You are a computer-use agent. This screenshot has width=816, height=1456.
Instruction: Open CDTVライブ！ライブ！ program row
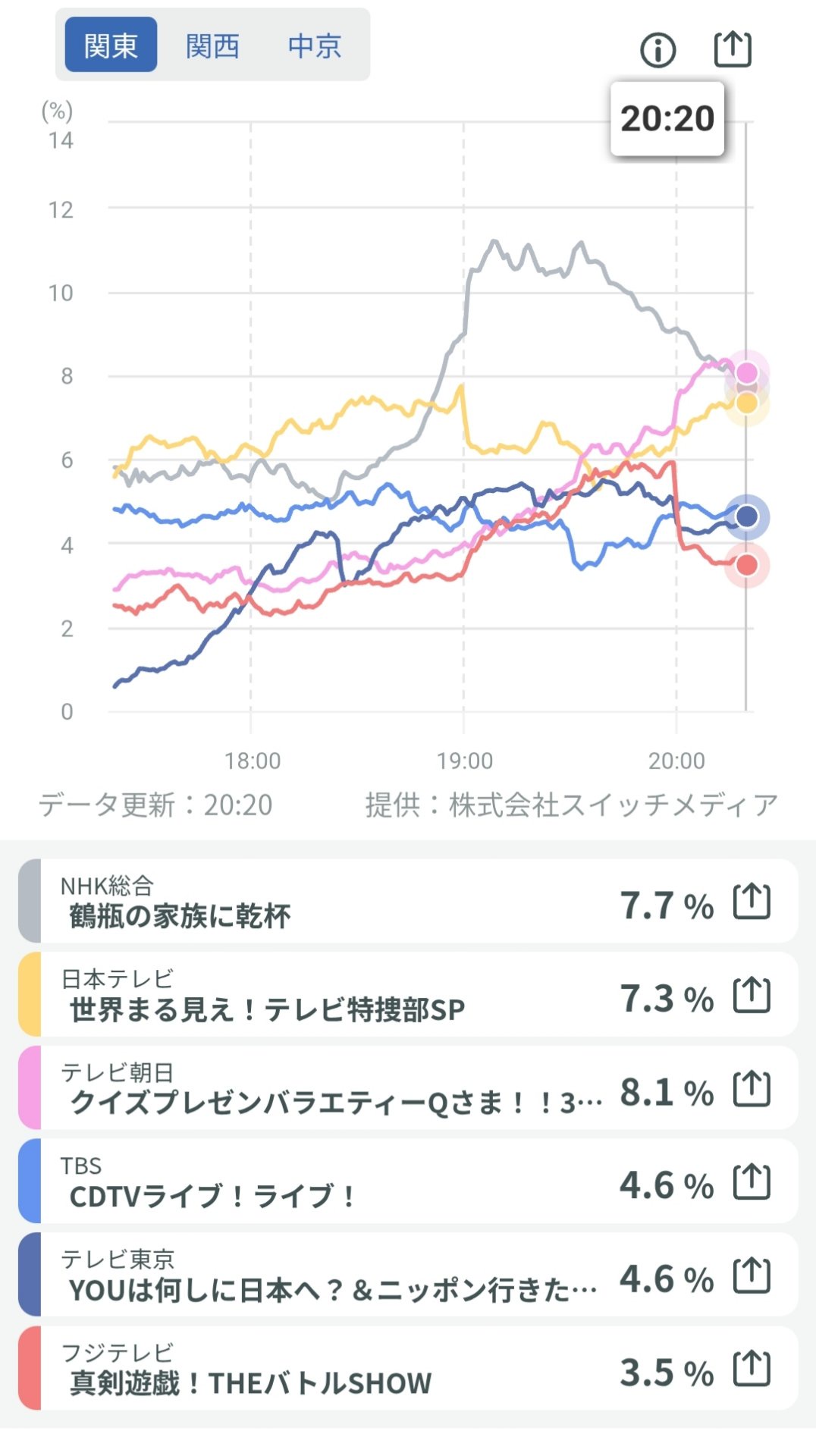tap(303, 1182)
